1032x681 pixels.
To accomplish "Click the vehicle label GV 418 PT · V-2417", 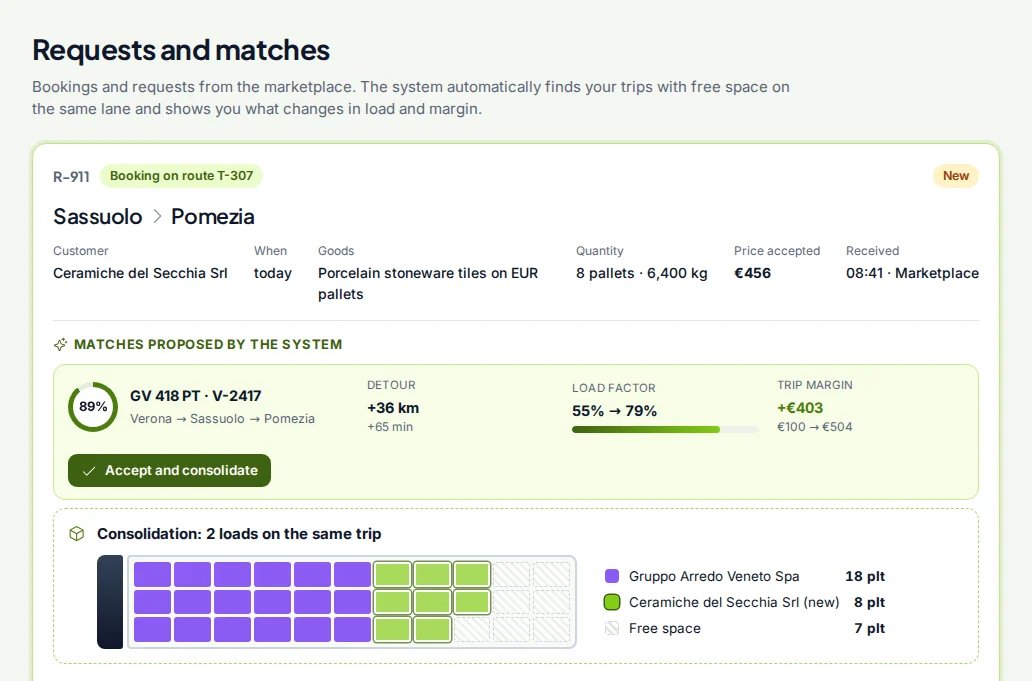I will (x=195, y=396).
